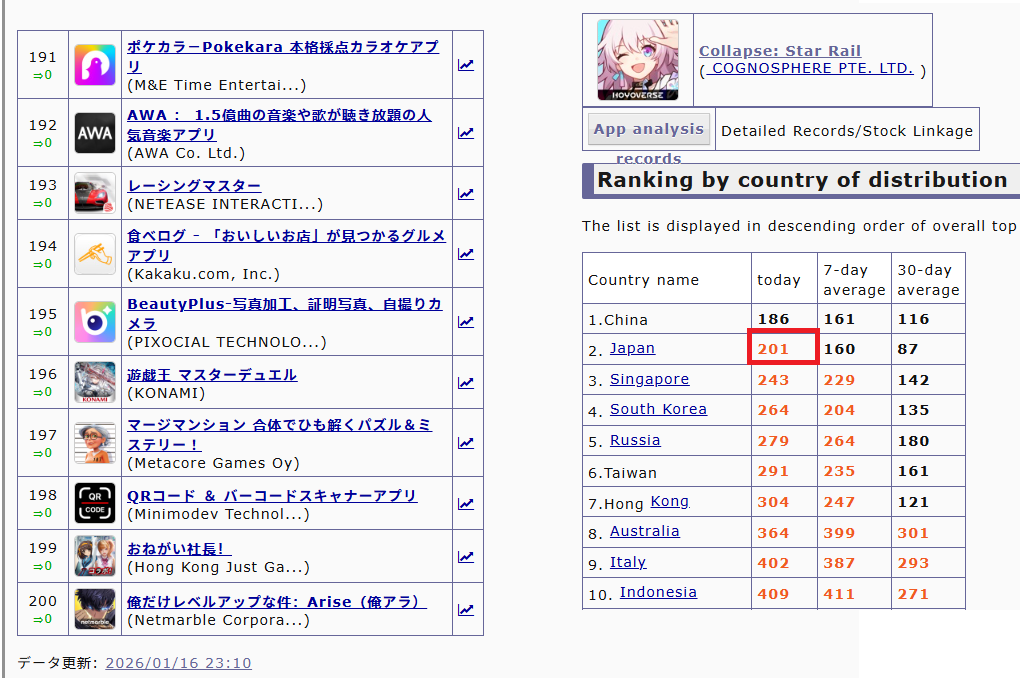
Task: Open the AWA music app link
Action: click(279, 124)
